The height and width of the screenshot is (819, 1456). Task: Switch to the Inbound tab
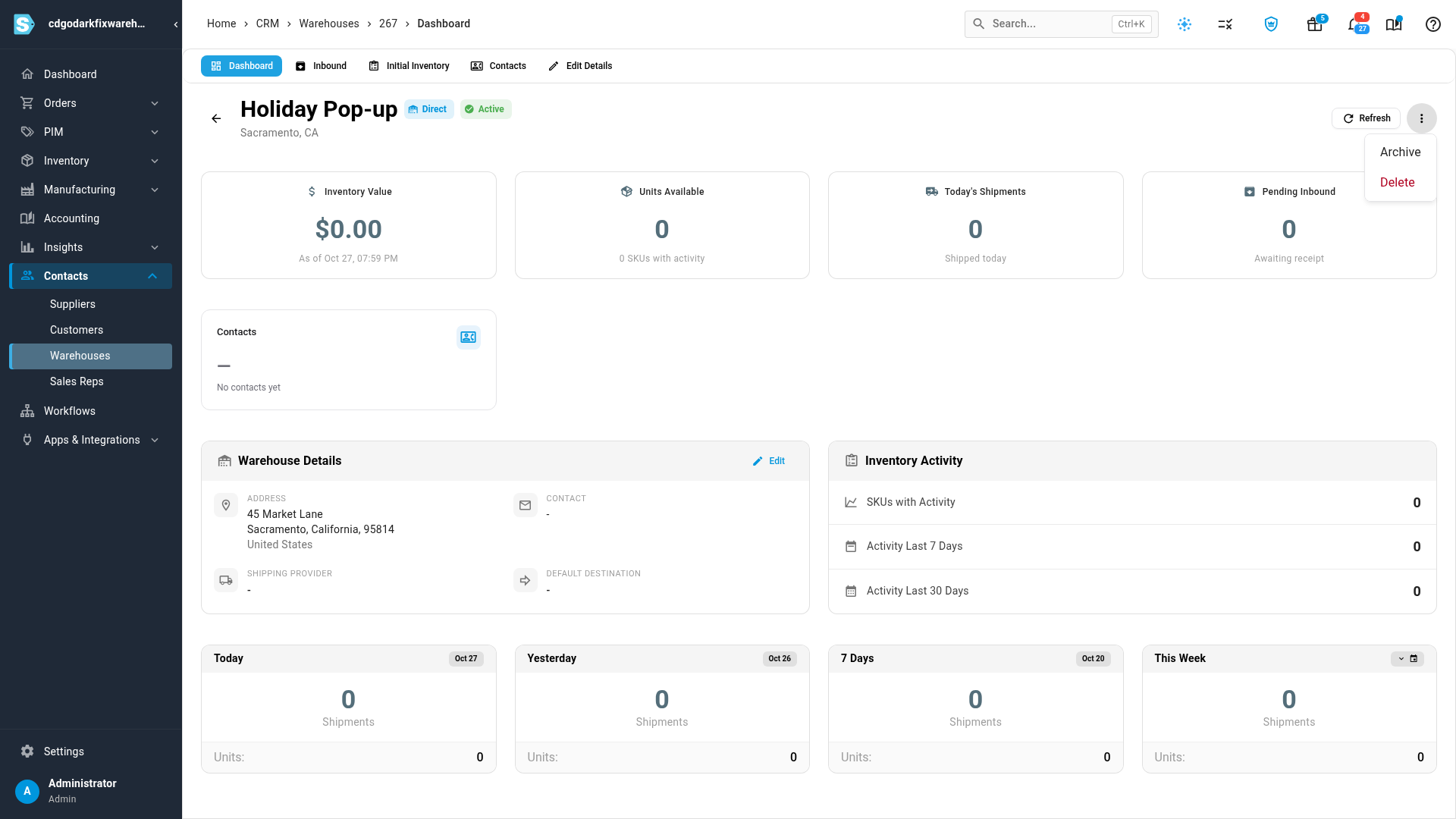click(x=321, y=66)
